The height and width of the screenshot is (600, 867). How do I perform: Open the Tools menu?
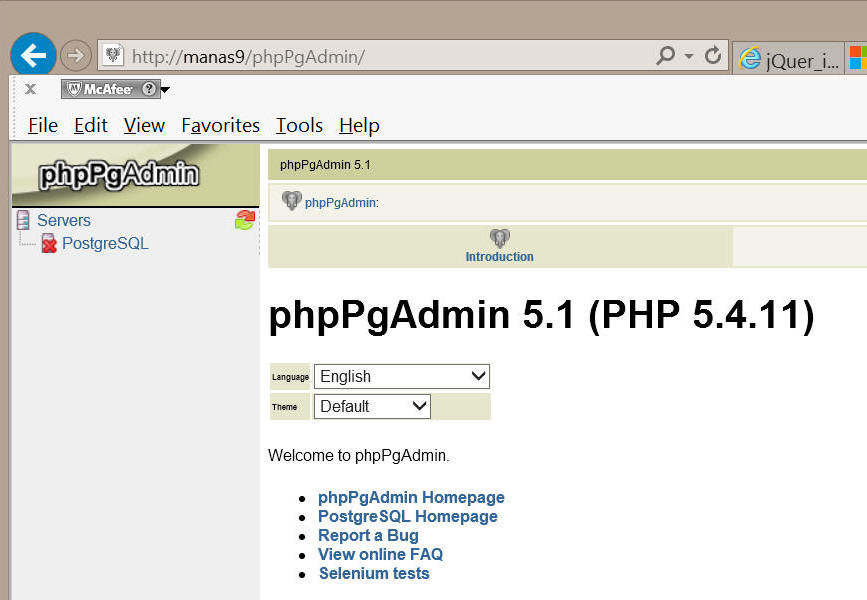click(x=299, y=126)
